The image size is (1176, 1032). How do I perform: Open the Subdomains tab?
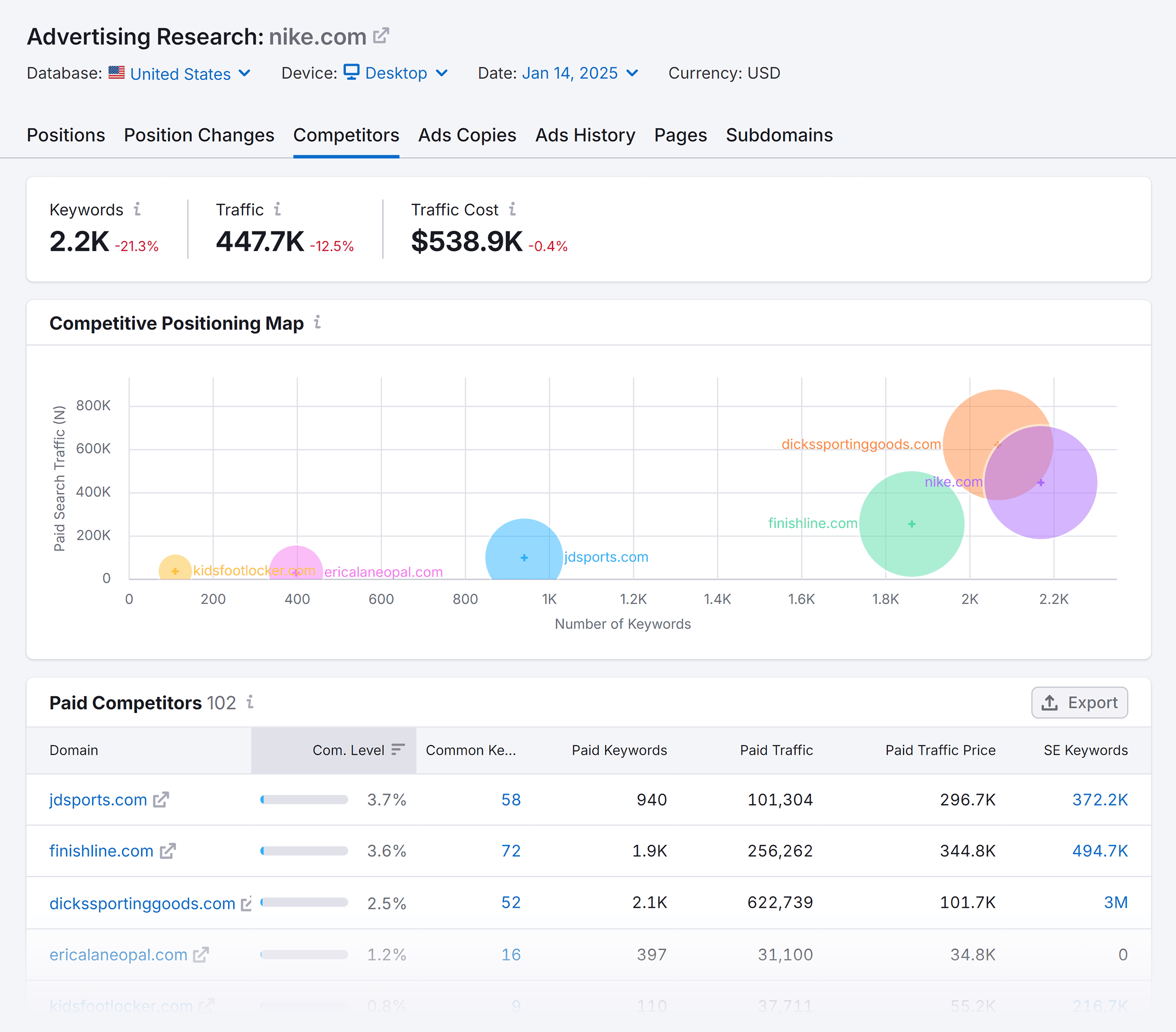(x=779, y=135)
